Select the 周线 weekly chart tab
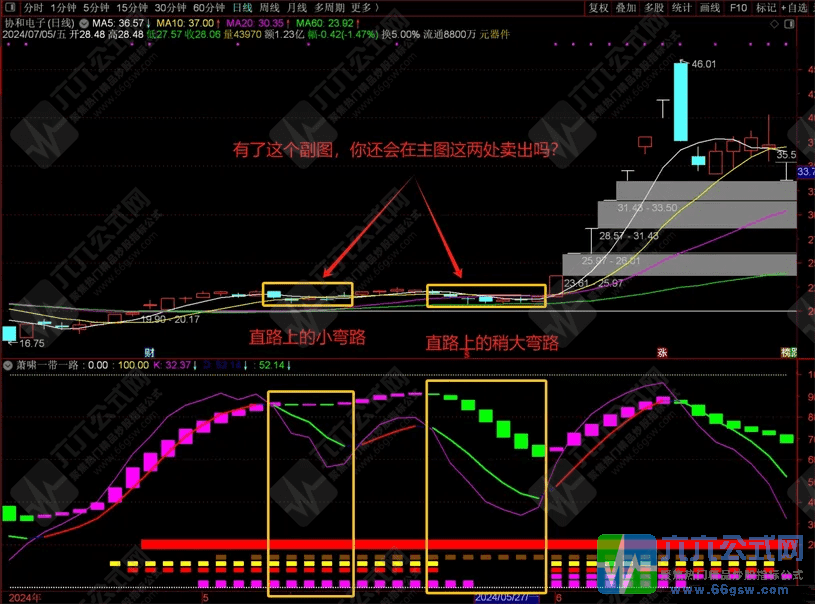This screenshot has height=604, width=815. (270, 8)
